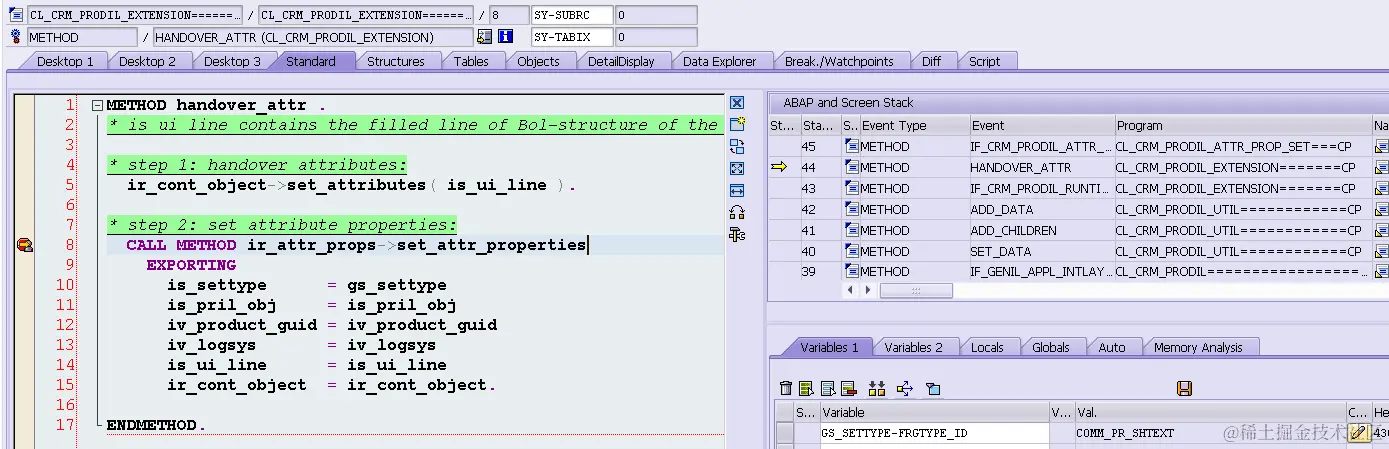Image resolution: width=1389 pixels, height=449 pixels.
Task: Click the blue info icon in header
Action: coord(506,37)
